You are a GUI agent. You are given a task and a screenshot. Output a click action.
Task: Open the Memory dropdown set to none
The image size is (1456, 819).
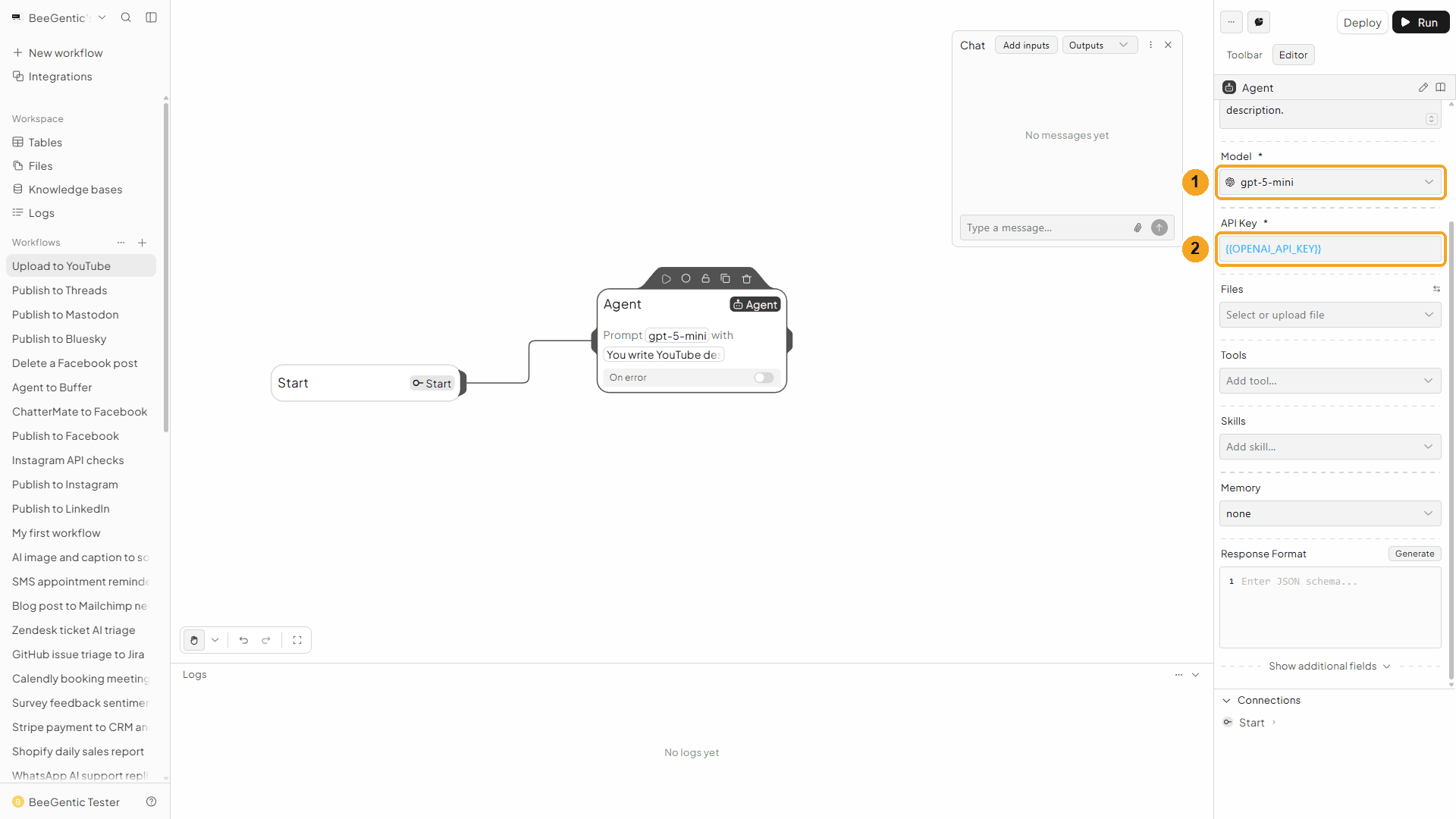[x=1330, y=513]
